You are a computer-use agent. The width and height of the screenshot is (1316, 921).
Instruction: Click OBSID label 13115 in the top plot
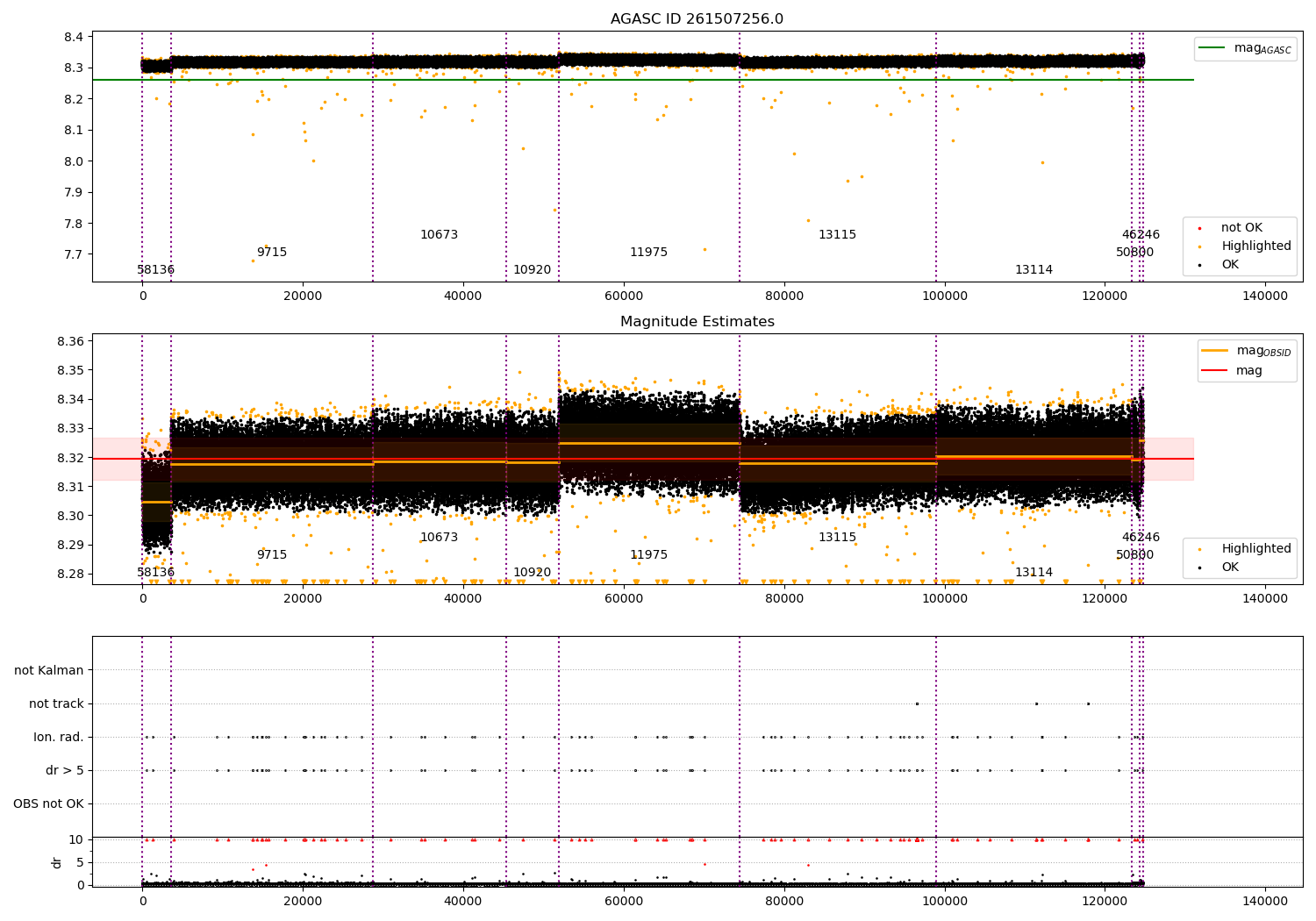[837, 235]
